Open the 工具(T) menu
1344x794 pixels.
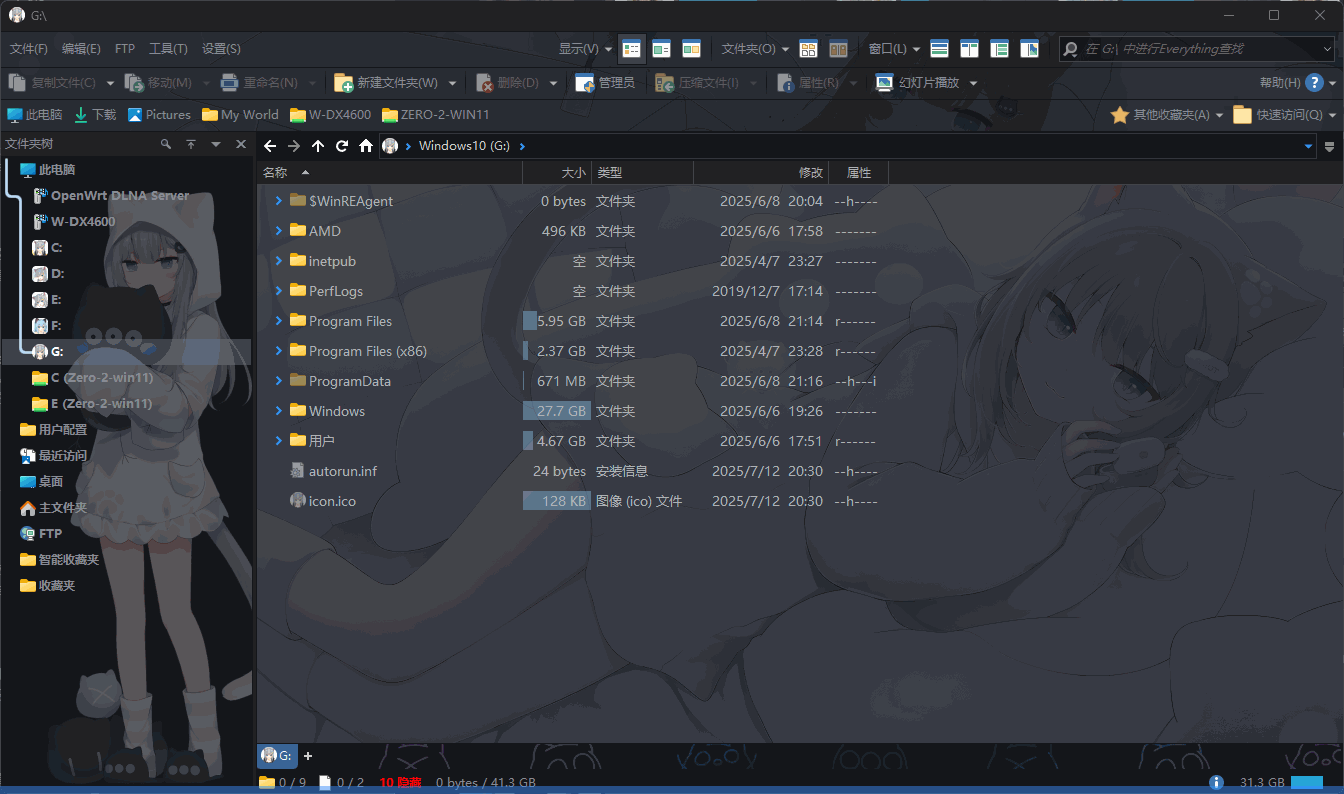168,49
